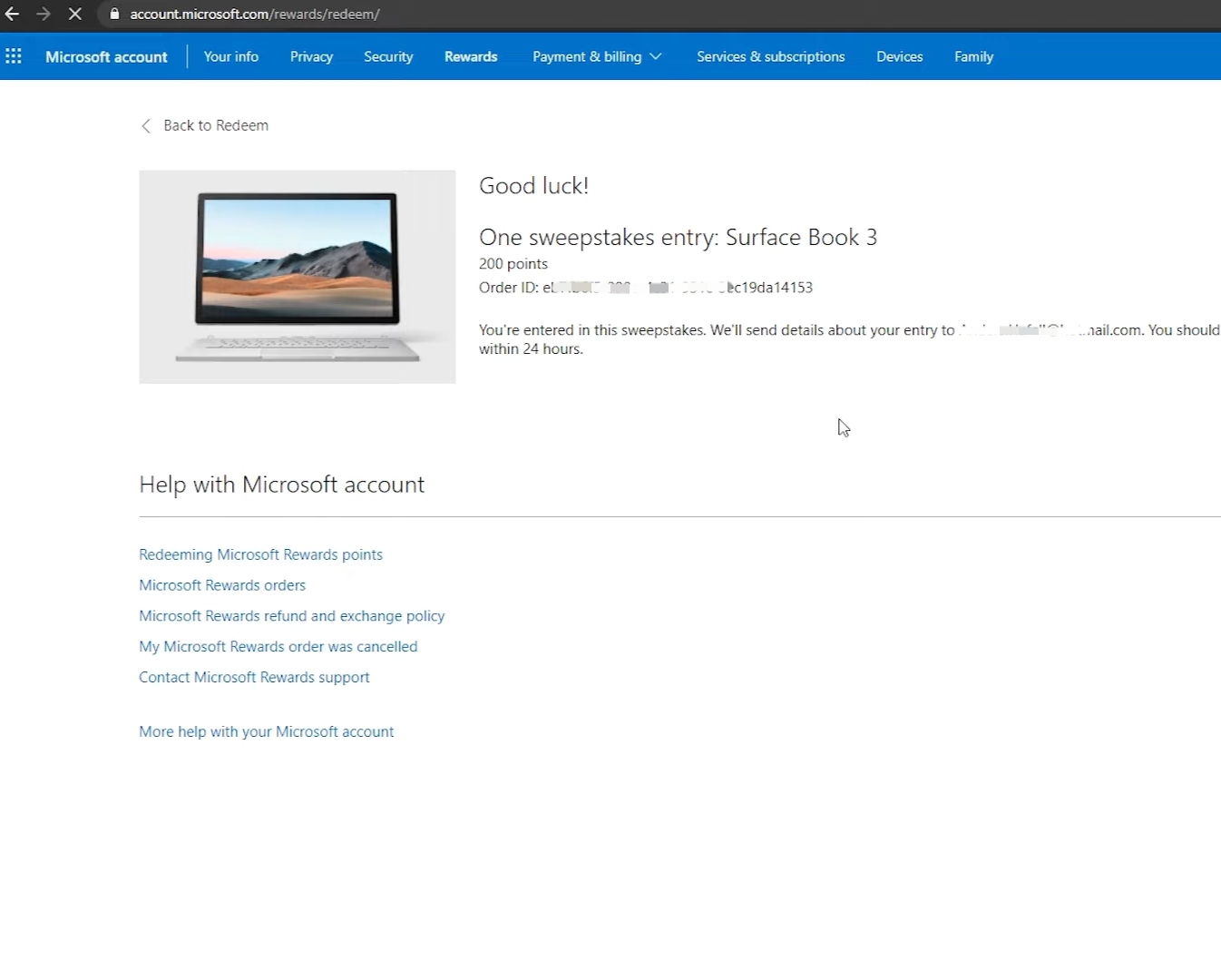Go to the Your info tab
This screenshot has width=1221, height=980.
[231, 56]
